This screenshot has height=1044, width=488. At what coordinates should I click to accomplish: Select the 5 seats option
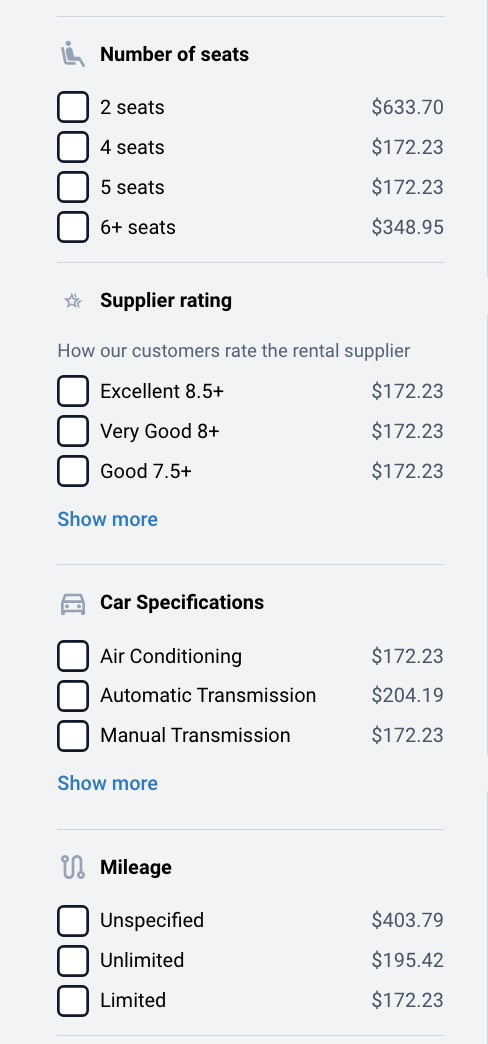pos(73,187)
